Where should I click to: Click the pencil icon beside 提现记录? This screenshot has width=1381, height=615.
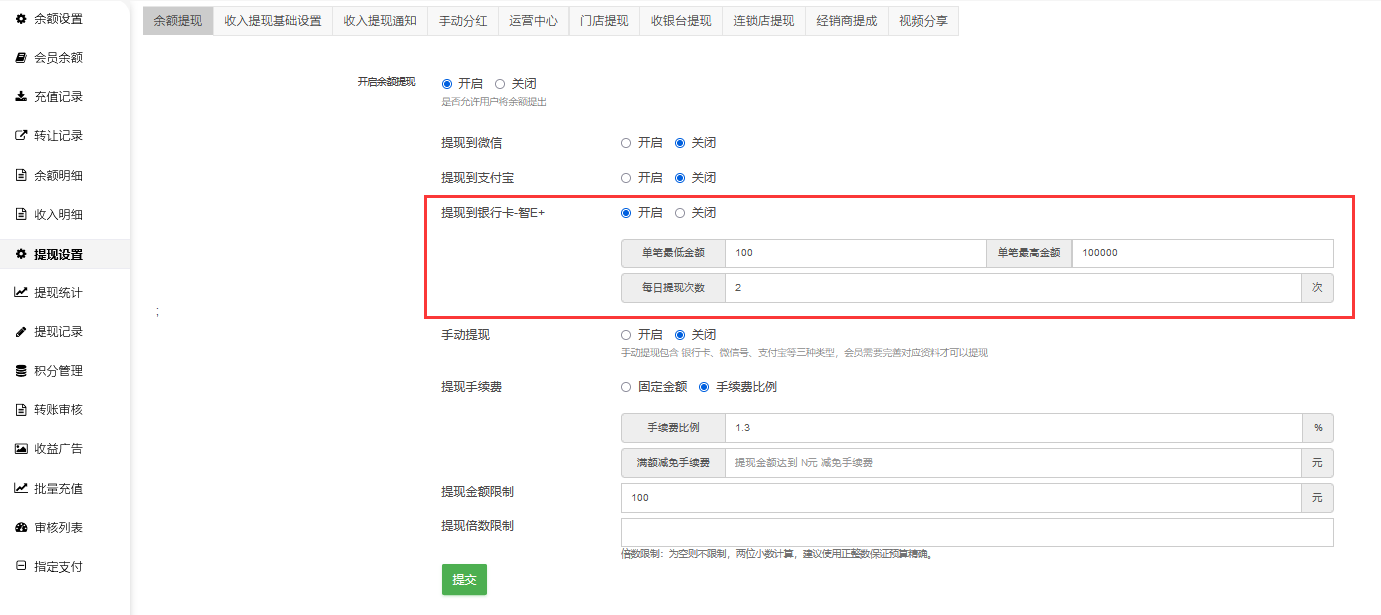[x=21, y=332]
